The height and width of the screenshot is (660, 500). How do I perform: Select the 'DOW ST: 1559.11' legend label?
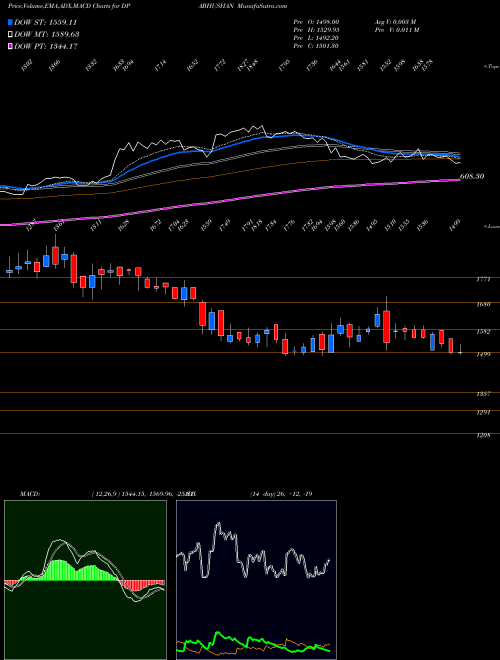click(x=45, y=22)
